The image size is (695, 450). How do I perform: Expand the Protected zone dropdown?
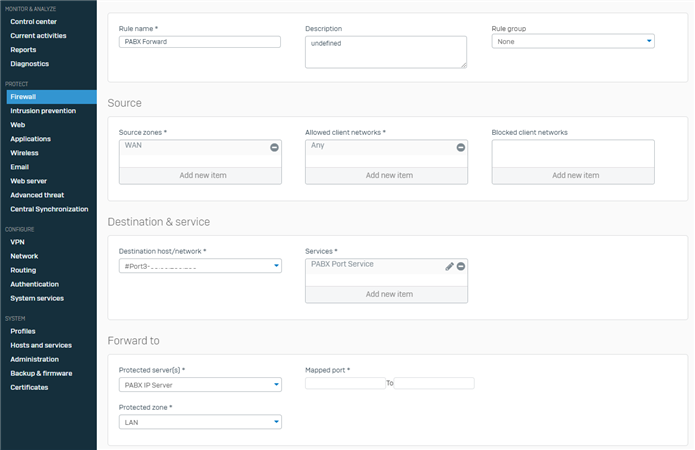[200, 422]
